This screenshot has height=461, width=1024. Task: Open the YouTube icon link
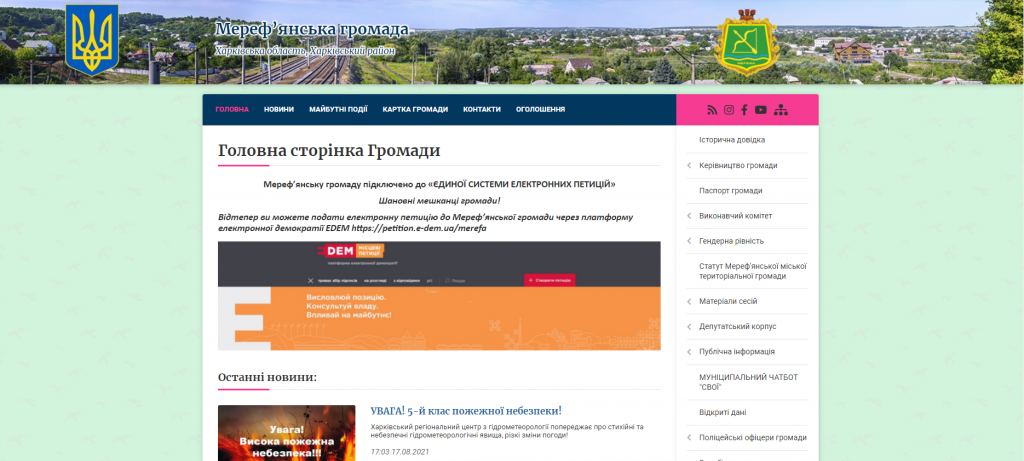(761, 110)
